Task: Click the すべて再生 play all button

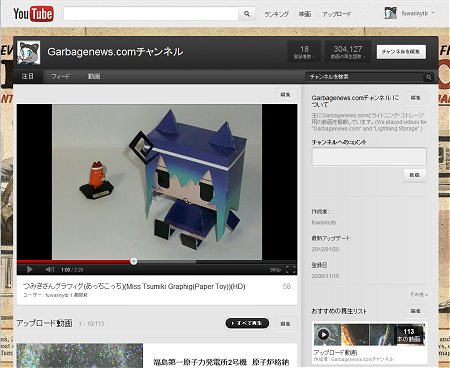Action: click(x=247, y=323)
